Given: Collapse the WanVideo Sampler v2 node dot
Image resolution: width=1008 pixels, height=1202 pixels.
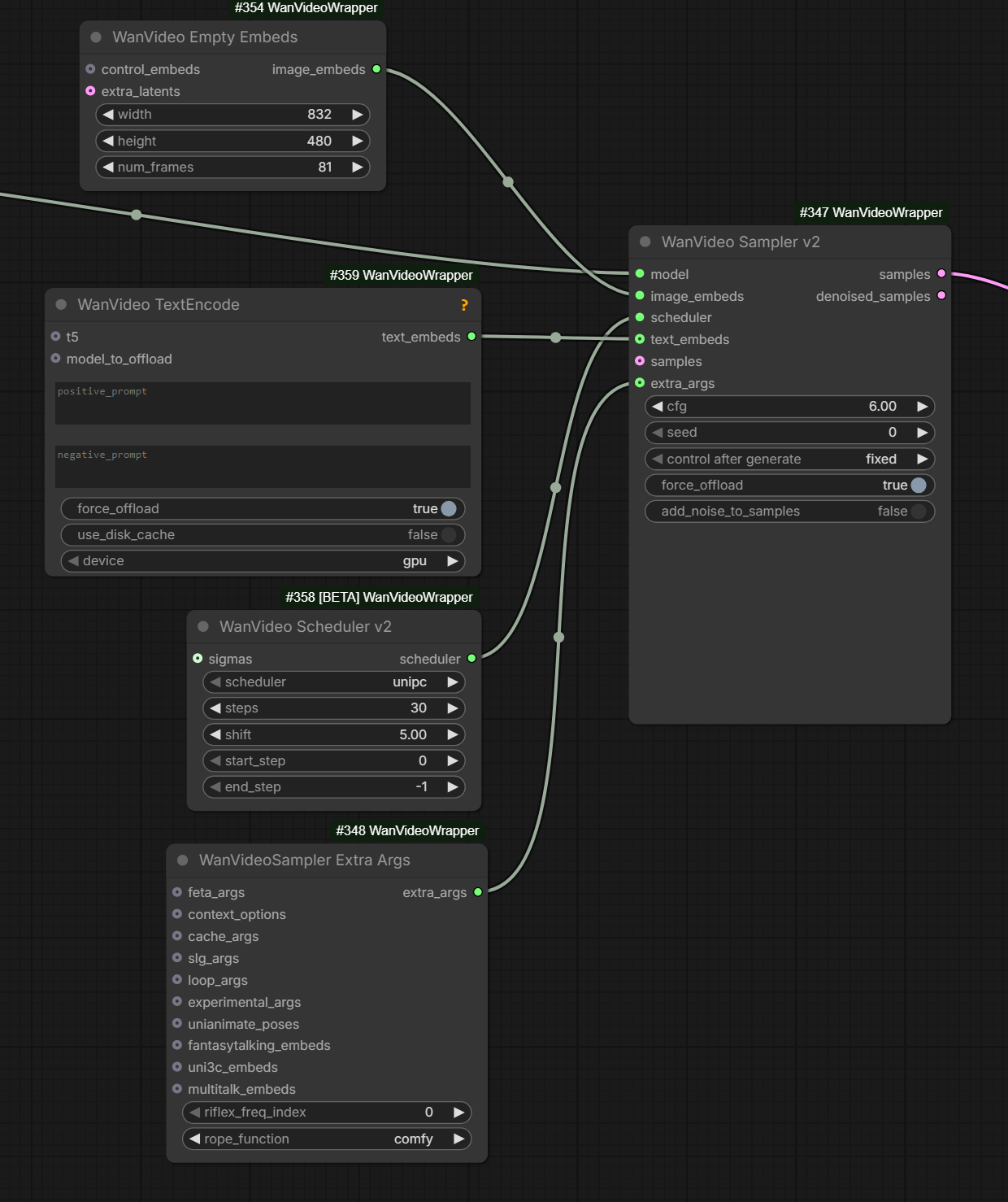Looking at the screenshot, I should [645, 242].
